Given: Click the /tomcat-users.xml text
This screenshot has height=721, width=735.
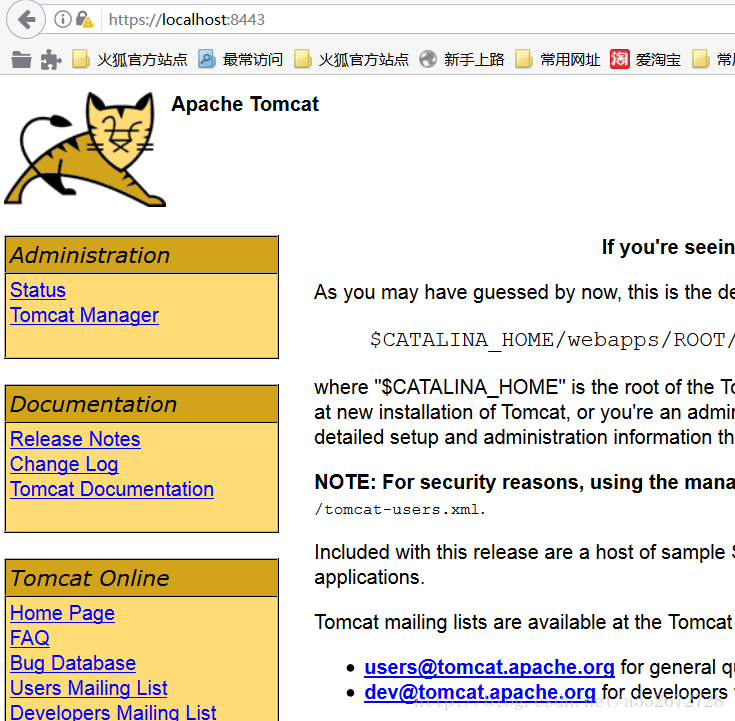Looking at the screenshot, I should point(400,510).
